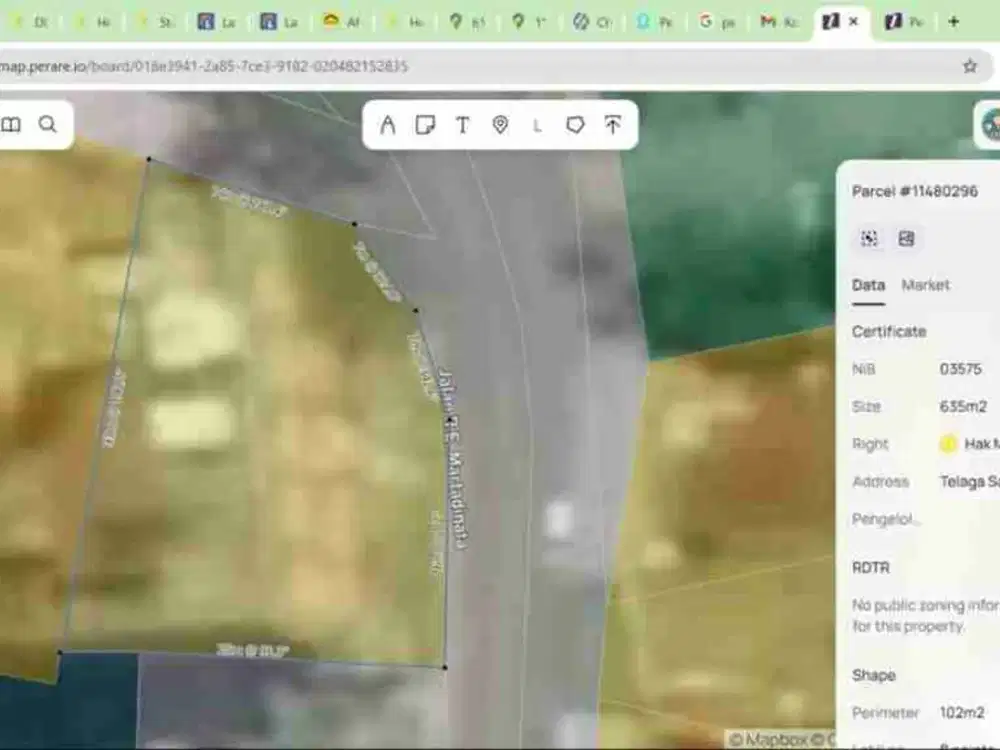
Task: Open a new browser tab
Action: (x=953, y=22)
